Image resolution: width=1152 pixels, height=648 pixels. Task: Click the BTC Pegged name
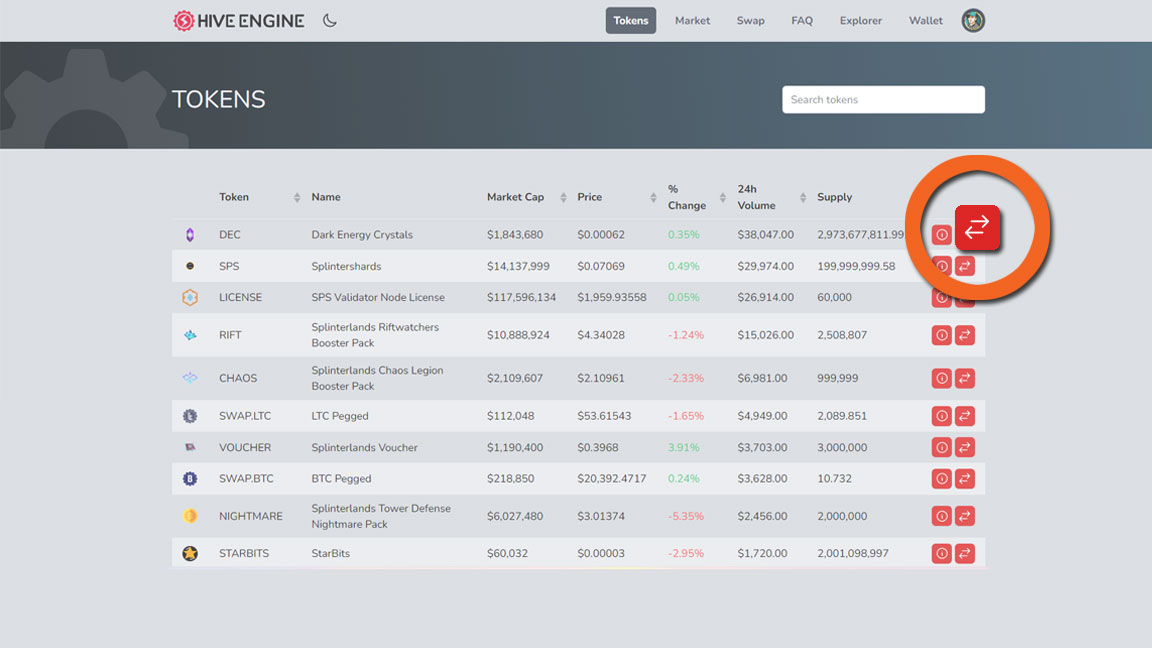click(x=341, y=478)
